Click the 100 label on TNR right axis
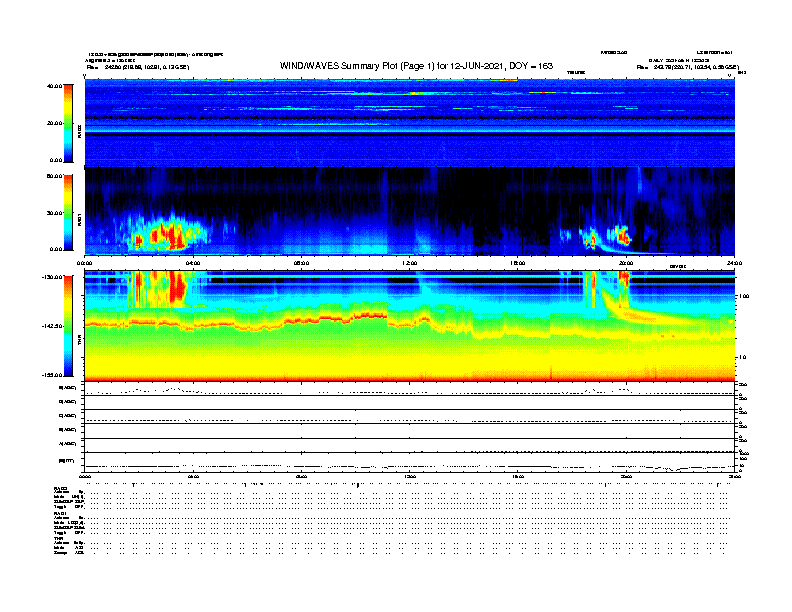This screenshot has width=792, height=612. click(x=744, y=296)
